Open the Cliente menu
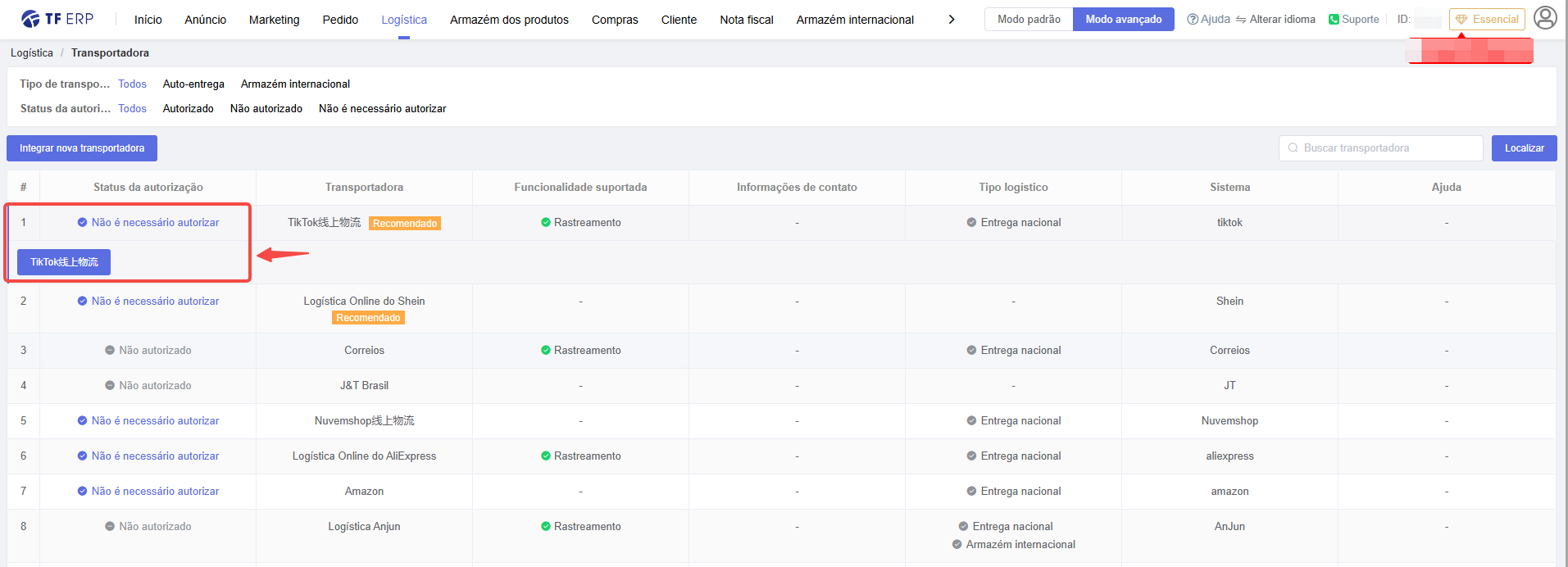Screen dimensions: 1568x567 679,20
